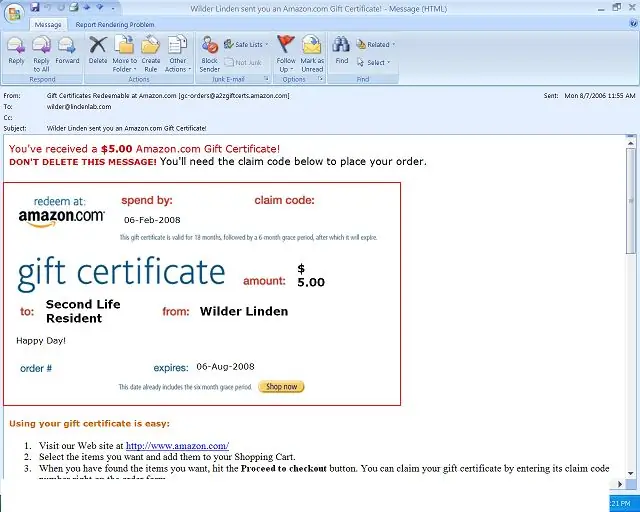Image resolution: width=640 pixels, height=512 pixels.
Task: Minimize the message window
Action: pos(601,9)
